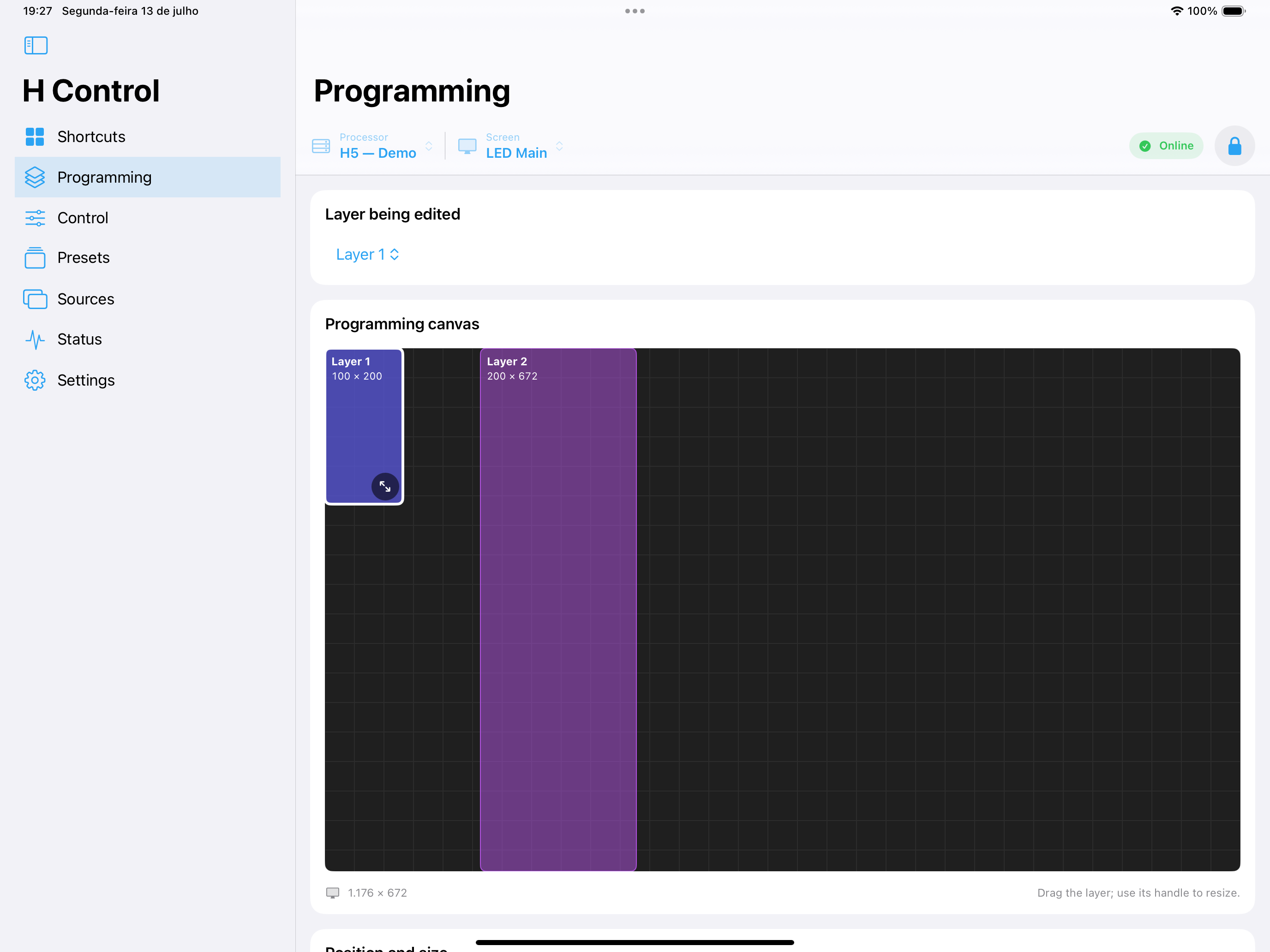Click the Presets stack icon
Viewport: 1270px width, 952px height.
click(x=35, y=258)
